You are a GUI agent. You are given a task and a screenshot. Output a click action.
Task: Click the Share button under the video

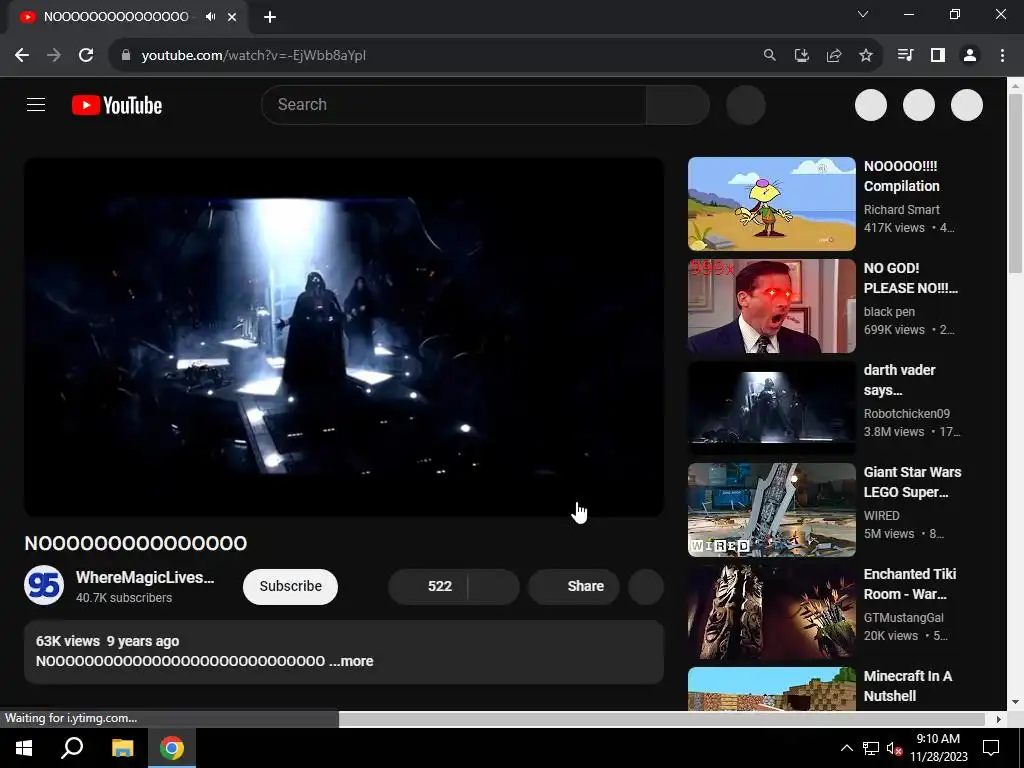(573, 586)
